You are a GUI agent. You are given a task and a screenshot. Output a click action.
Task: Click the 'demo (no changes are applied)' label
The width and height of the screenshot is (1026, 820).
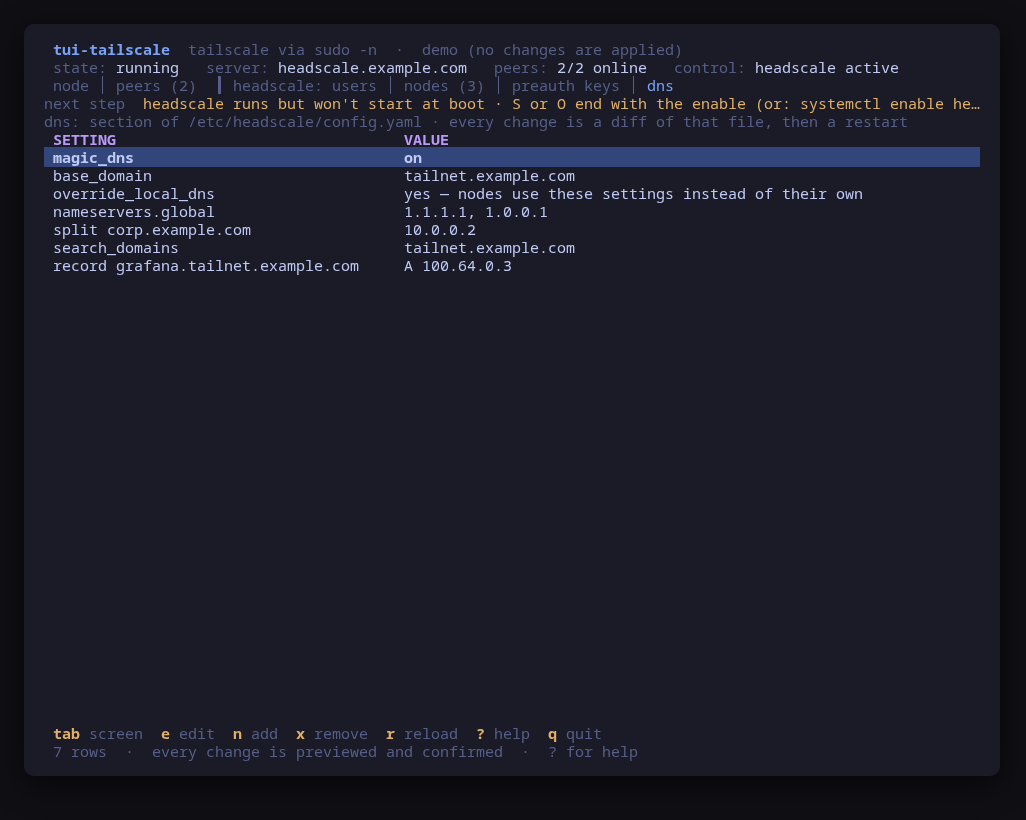(552, 50)
